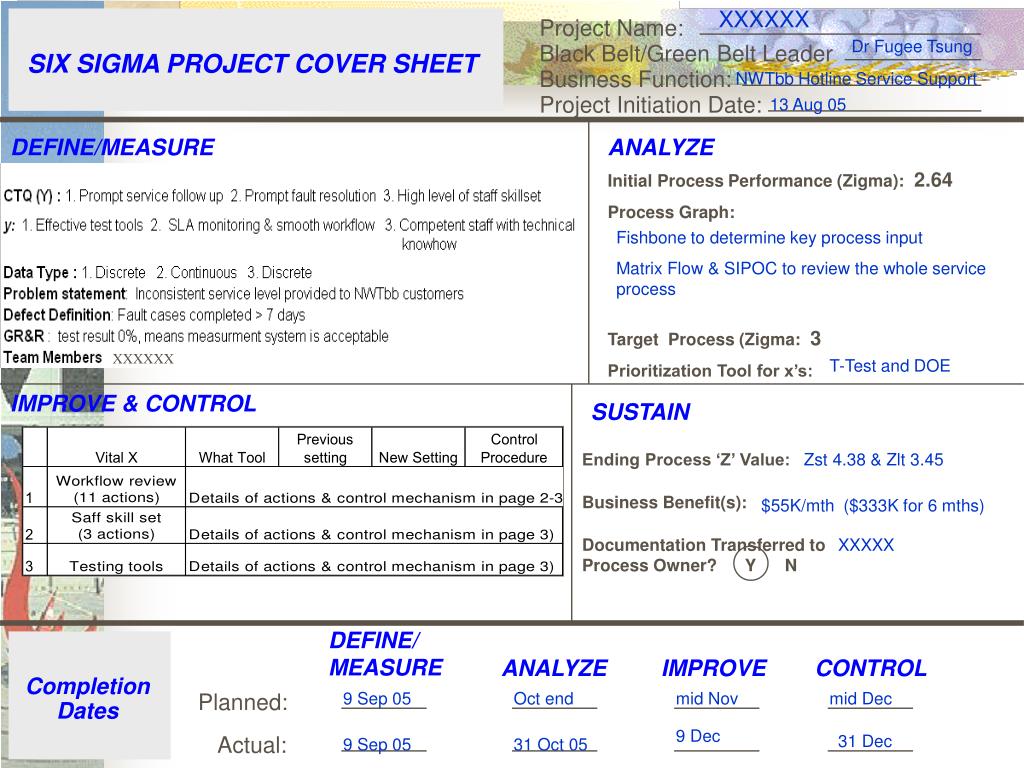Click the 'Data Type :' label
The width and height of the screenshot is (1024, 768).
click(40, 272)
